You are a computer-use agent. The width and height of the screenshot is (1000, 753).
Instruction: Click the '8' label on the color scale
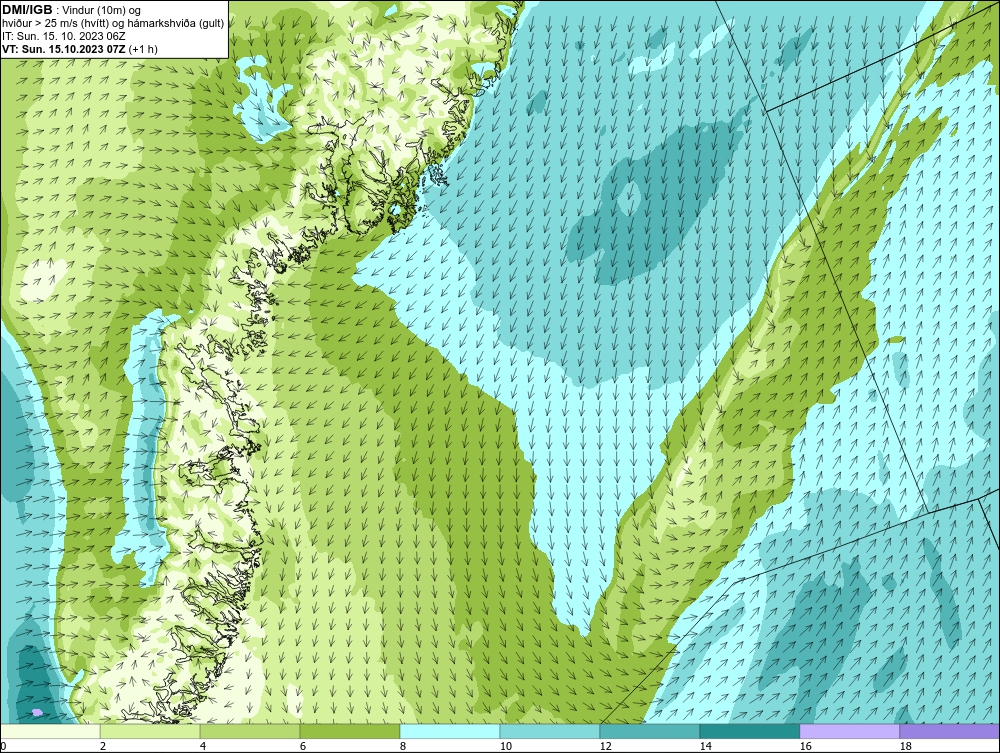(402, 746)
